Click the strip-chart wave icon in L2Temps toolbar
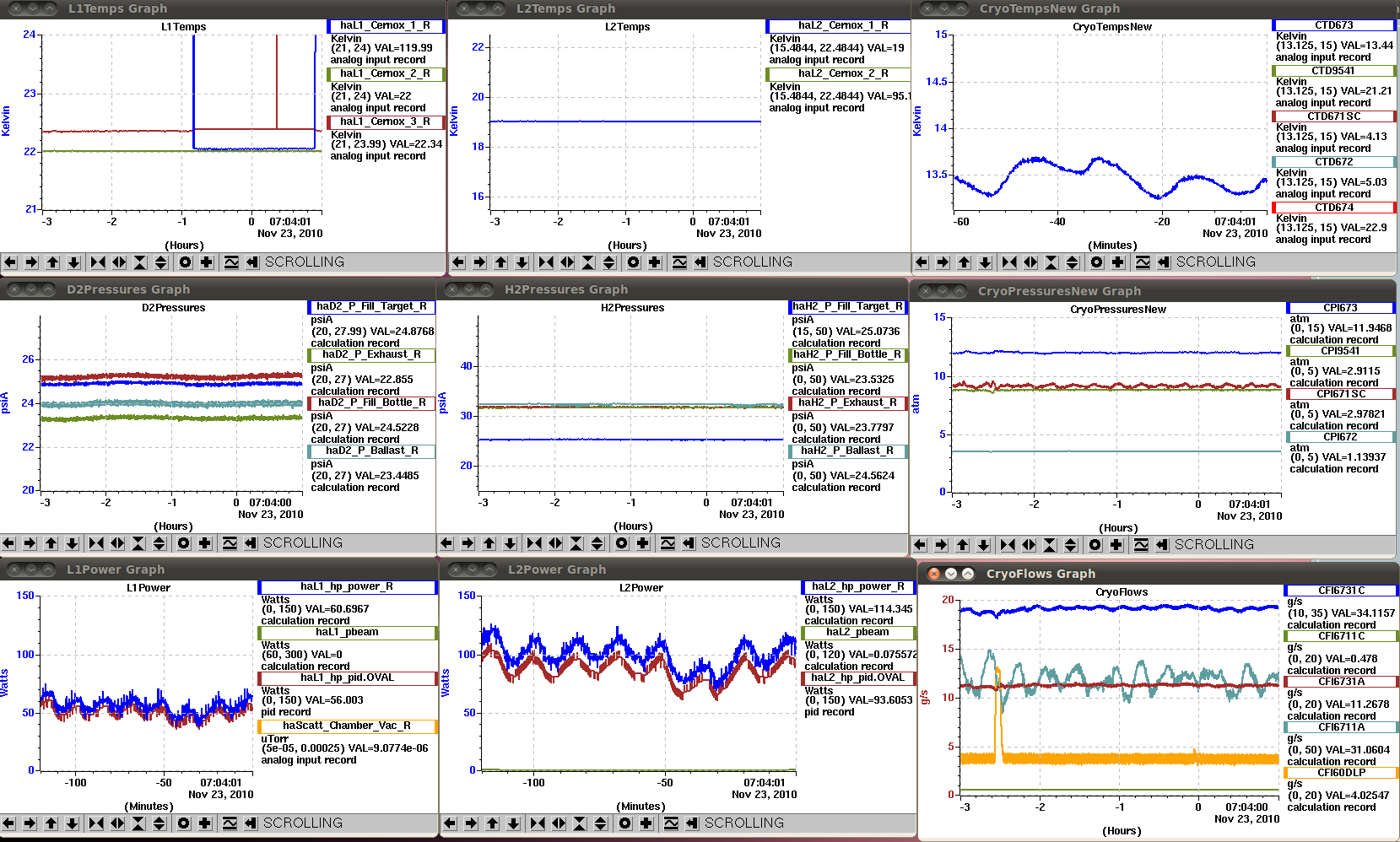The width and height of the screenshot is (1400, 842). (679, 262)
